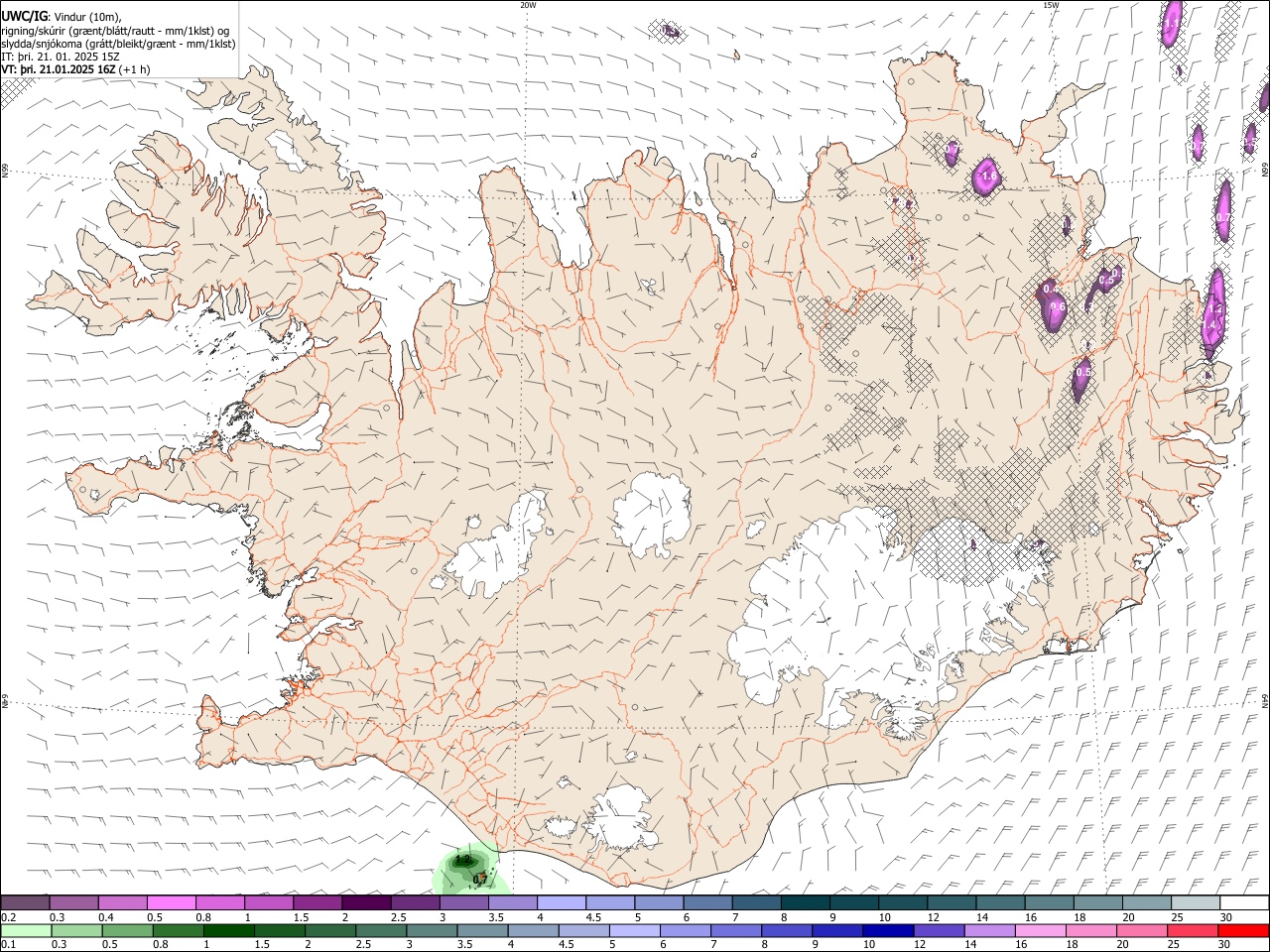Pick the lower legend swatch starting at 12

pos(940,931)
